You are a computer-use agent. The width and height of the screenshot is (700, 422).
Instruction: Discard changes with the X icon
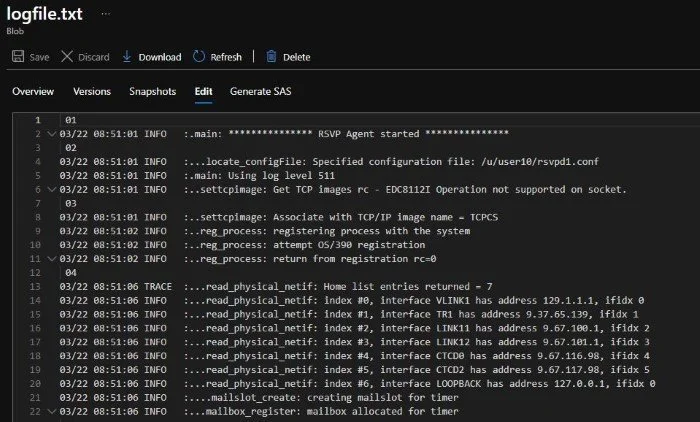[x=67, y=57]
